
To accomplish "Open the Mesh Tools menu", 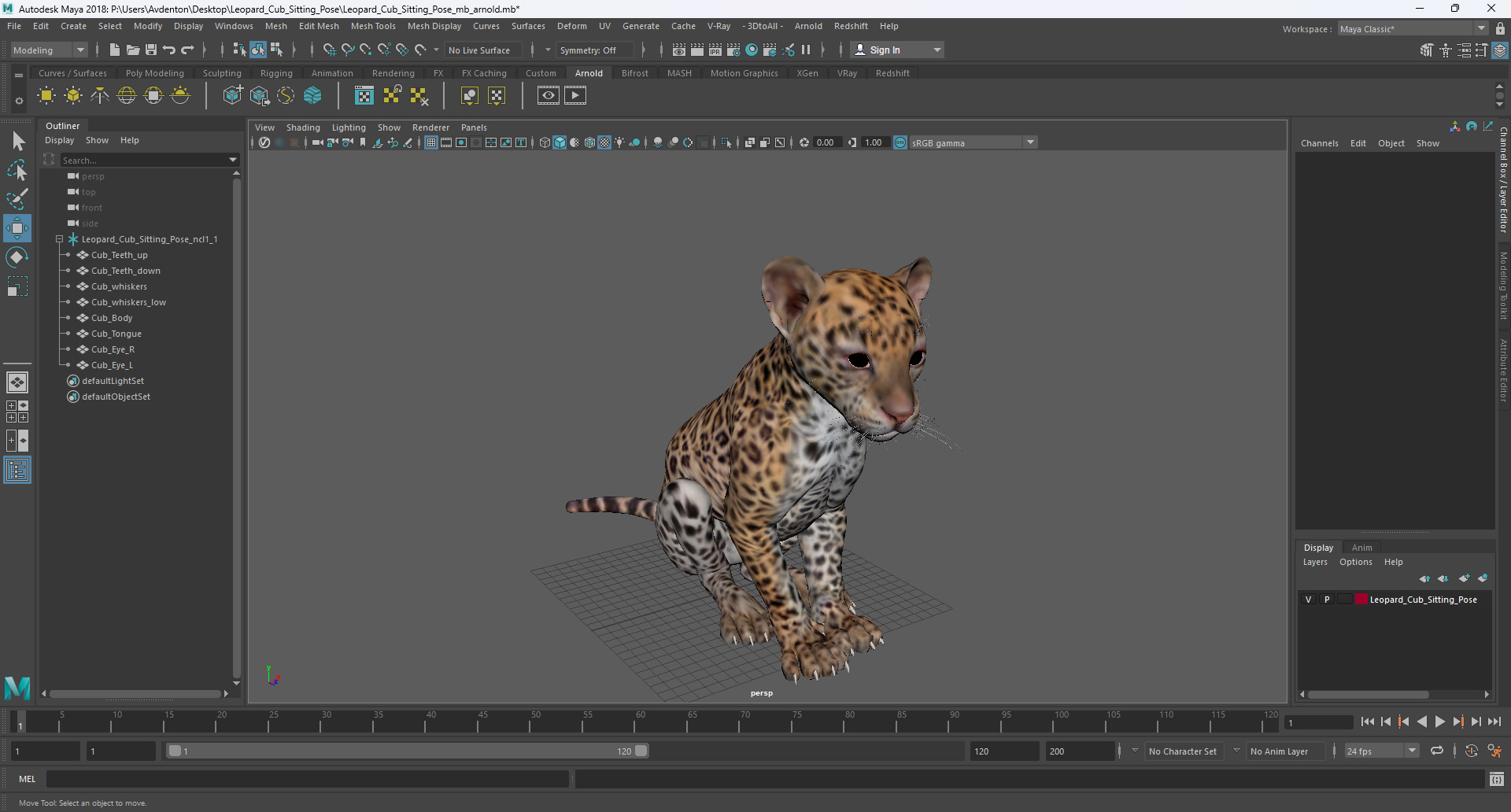I will click(x=373, y=26).
